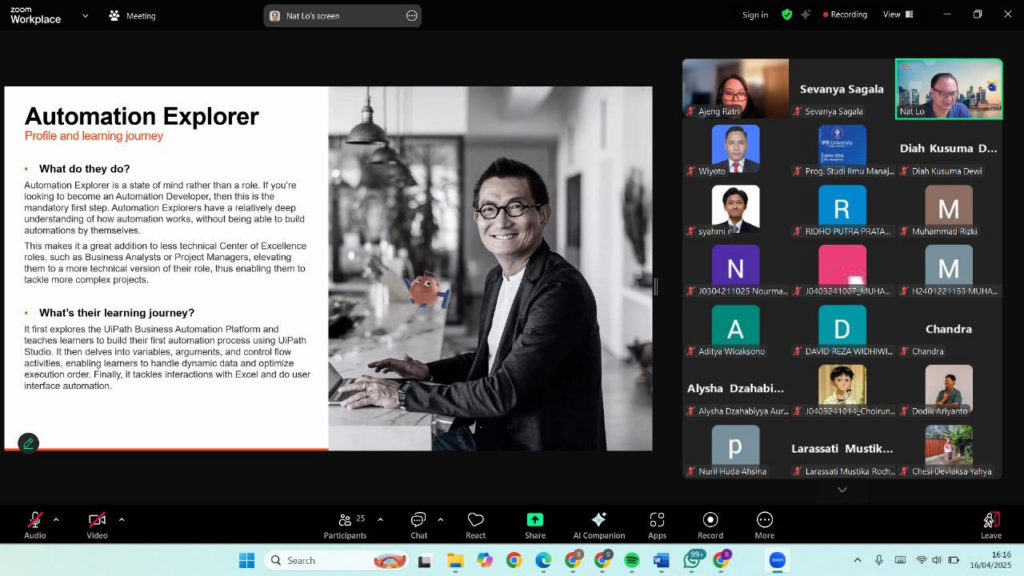1024x576 pixels.
Task: Click the taskbar Search box
Action: pos(337,560)
